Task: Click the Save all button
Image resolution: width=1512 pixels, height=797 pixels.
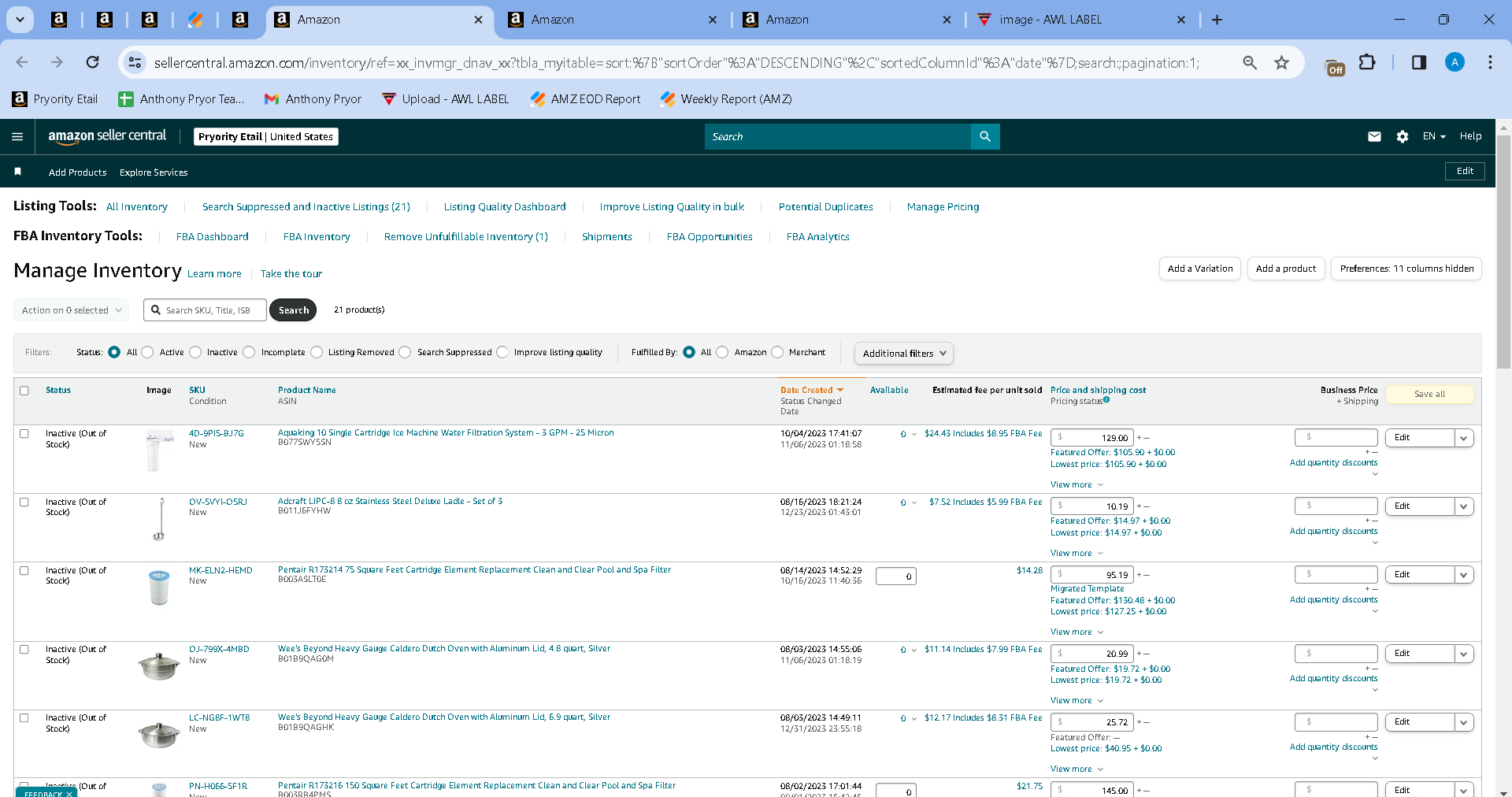Action: [1429, 394]
